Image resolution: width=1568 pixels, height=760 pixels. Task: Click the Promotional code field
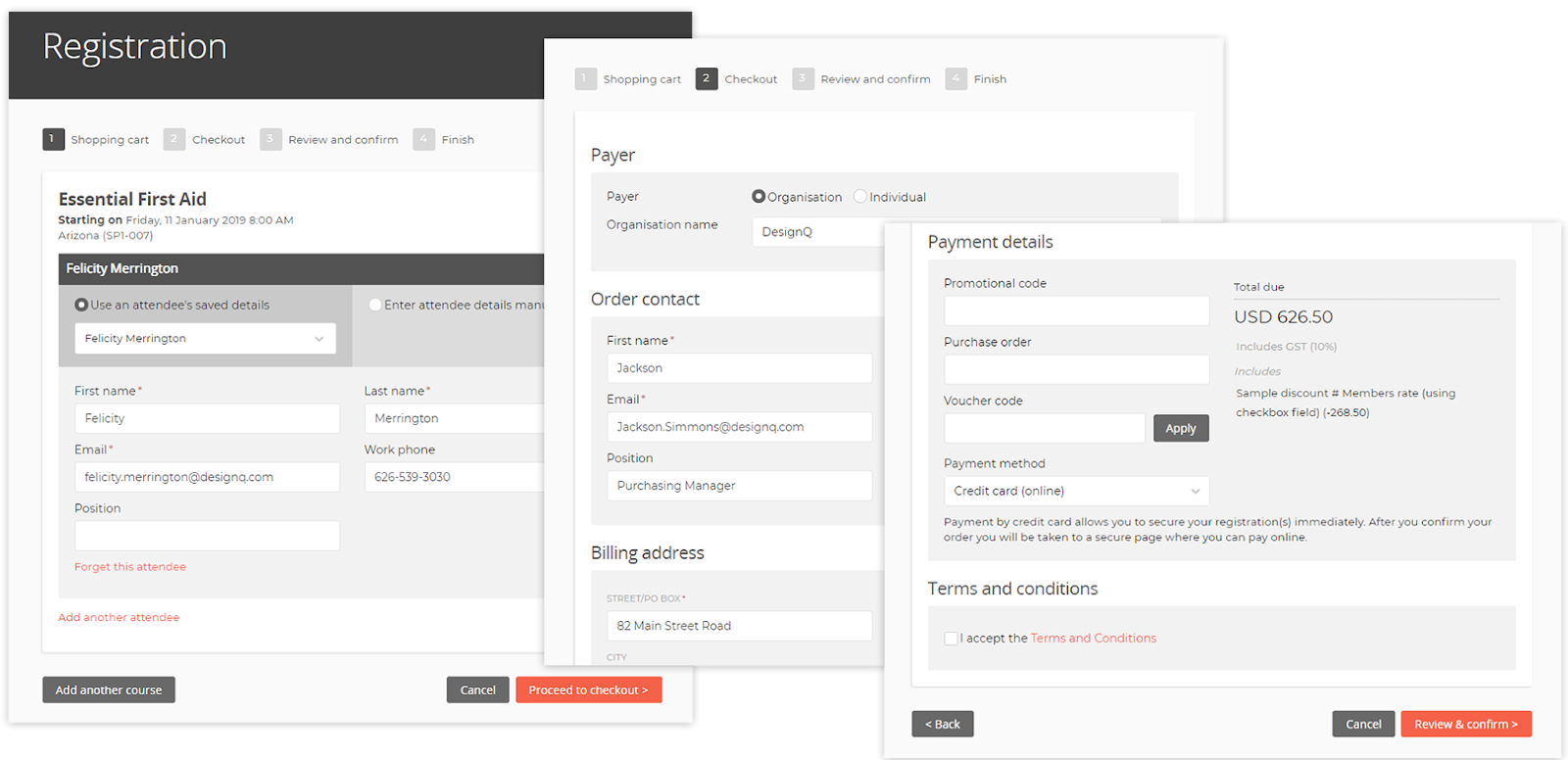coord(1076,310)
